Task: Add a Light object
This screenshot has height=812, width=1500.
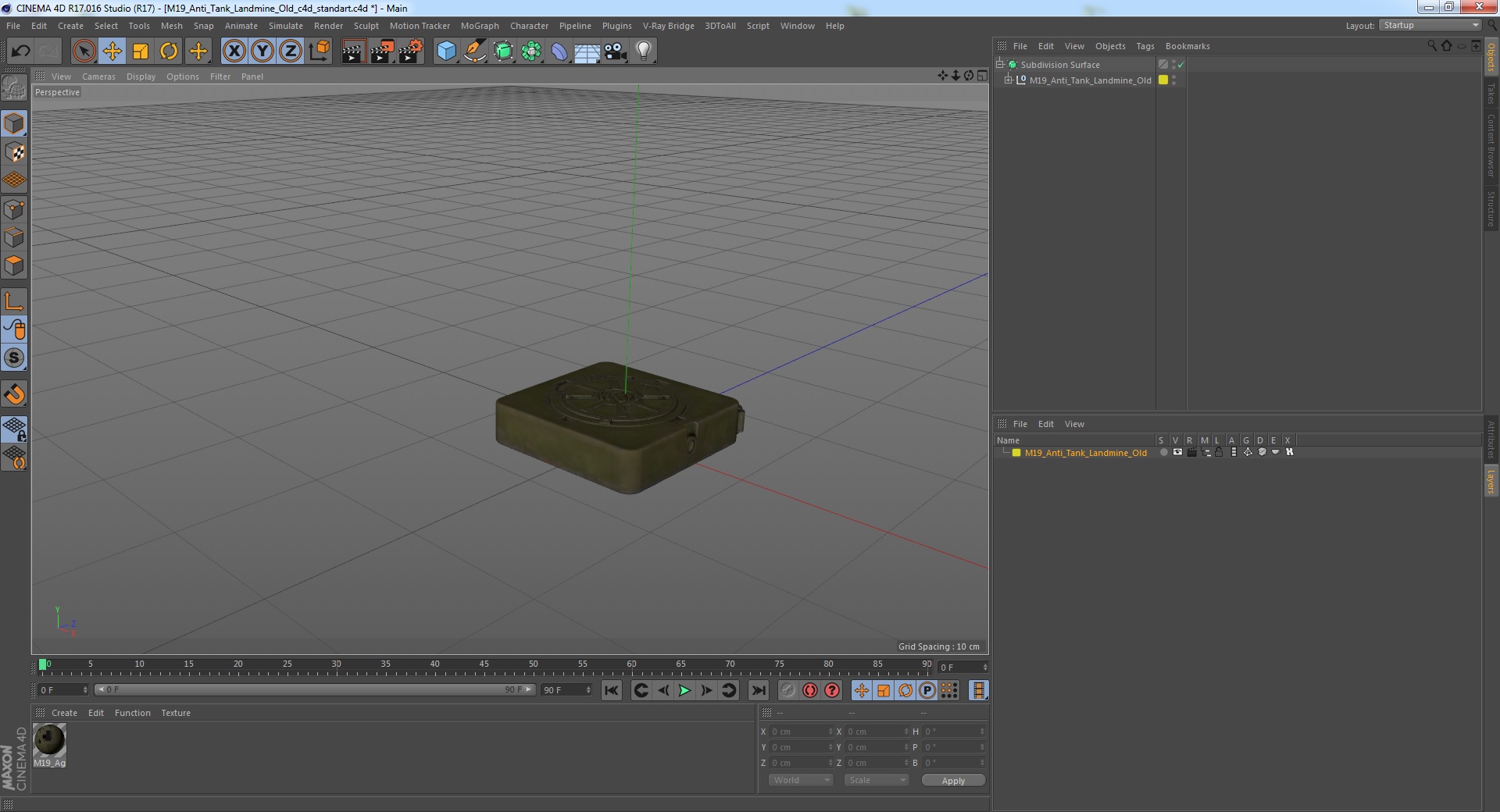Action: click(644, 52)
